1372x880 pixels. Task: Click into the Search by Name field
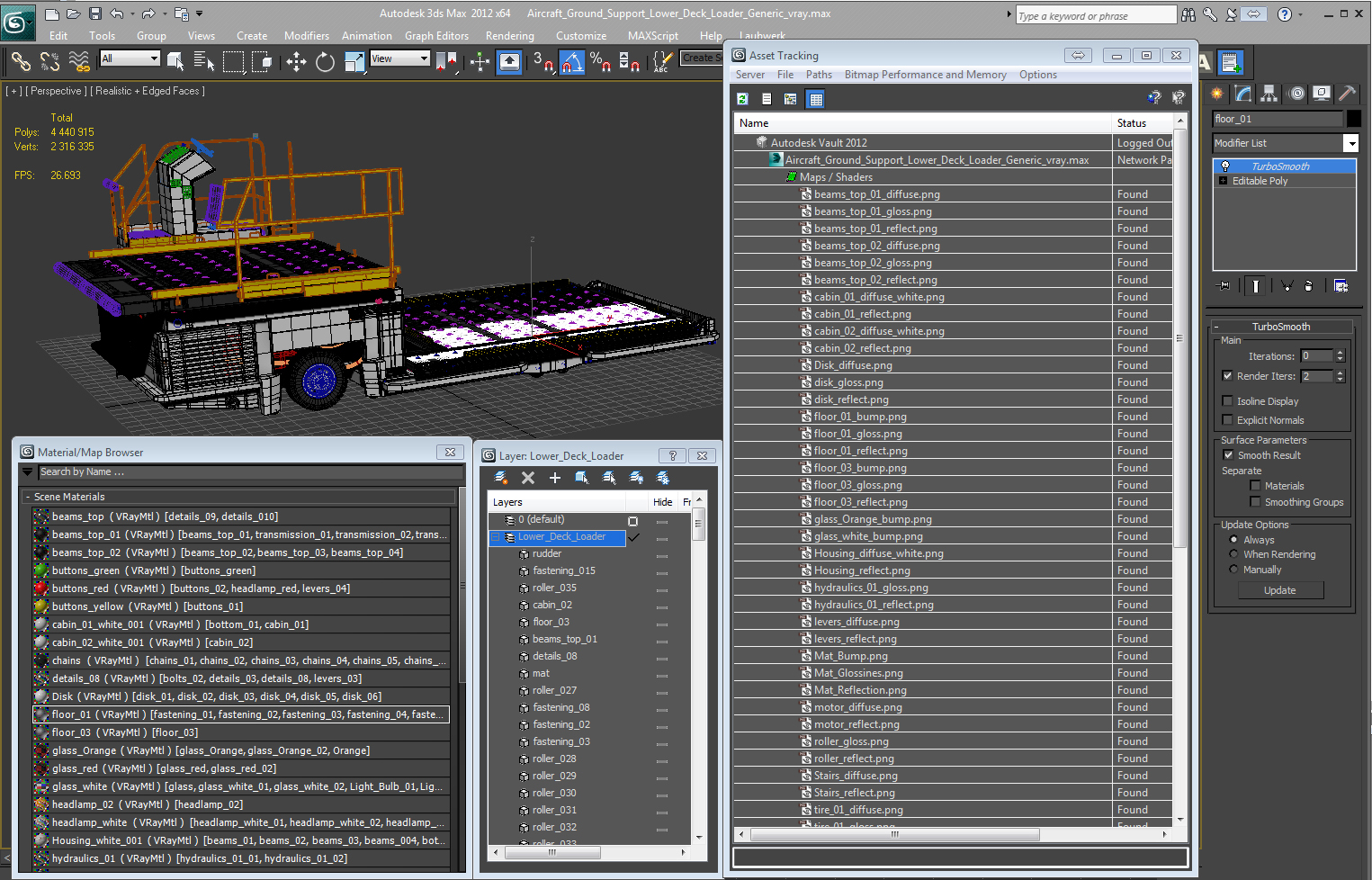(x=249, y=471)
